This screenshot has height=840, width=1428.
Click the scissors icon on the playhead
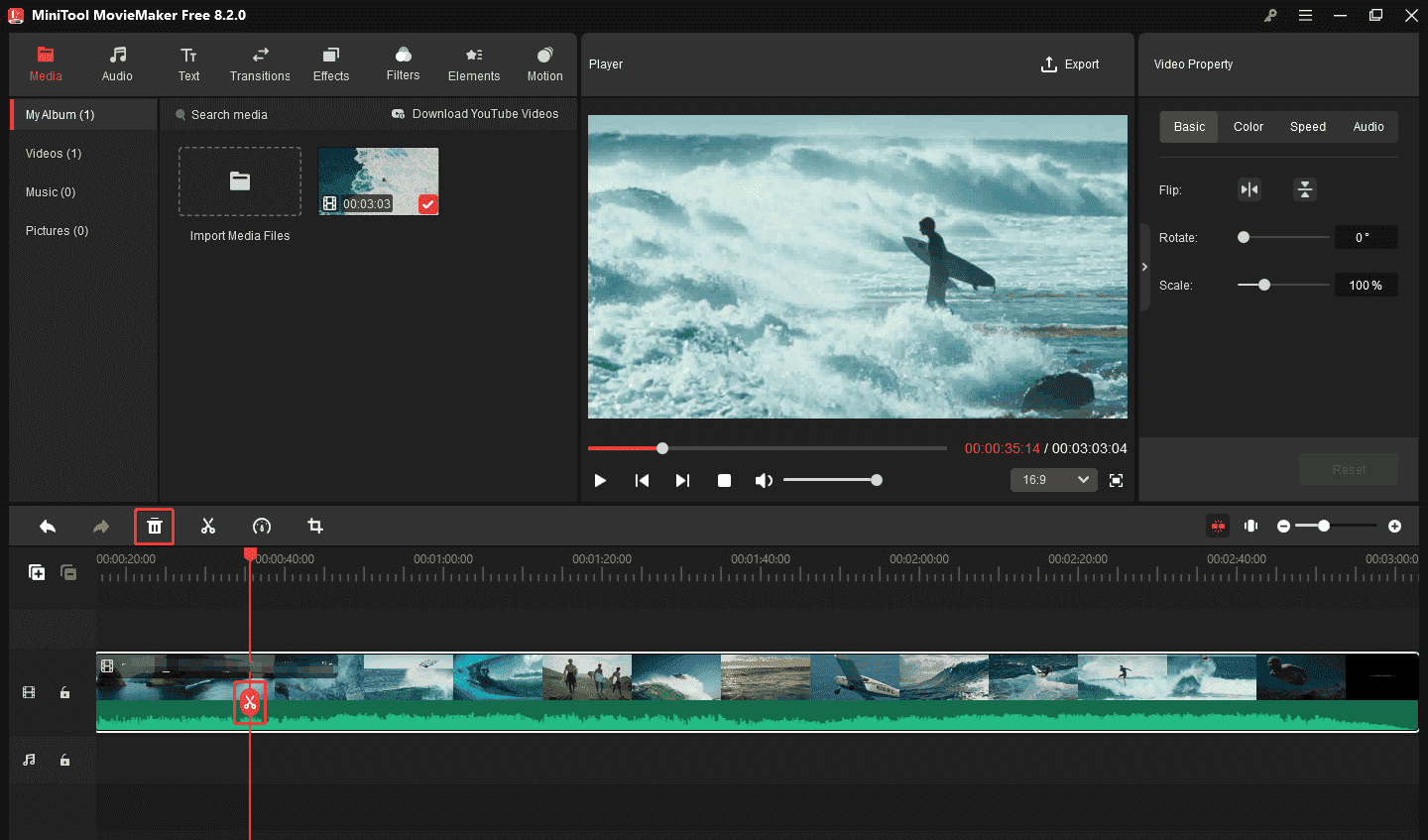(x=250, y=703)
